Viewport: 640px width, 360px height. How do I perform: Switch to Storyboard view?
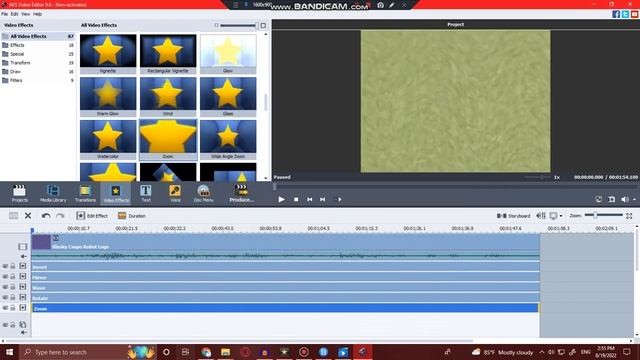tap(513, 216)
